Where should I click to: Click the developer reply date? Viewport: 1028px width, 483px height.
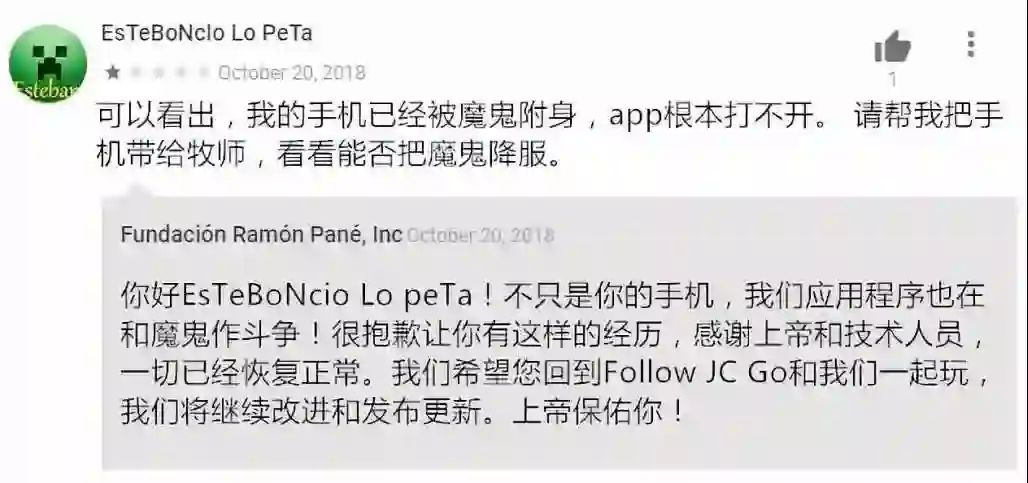pyautogui.click(x=480, y=235)
